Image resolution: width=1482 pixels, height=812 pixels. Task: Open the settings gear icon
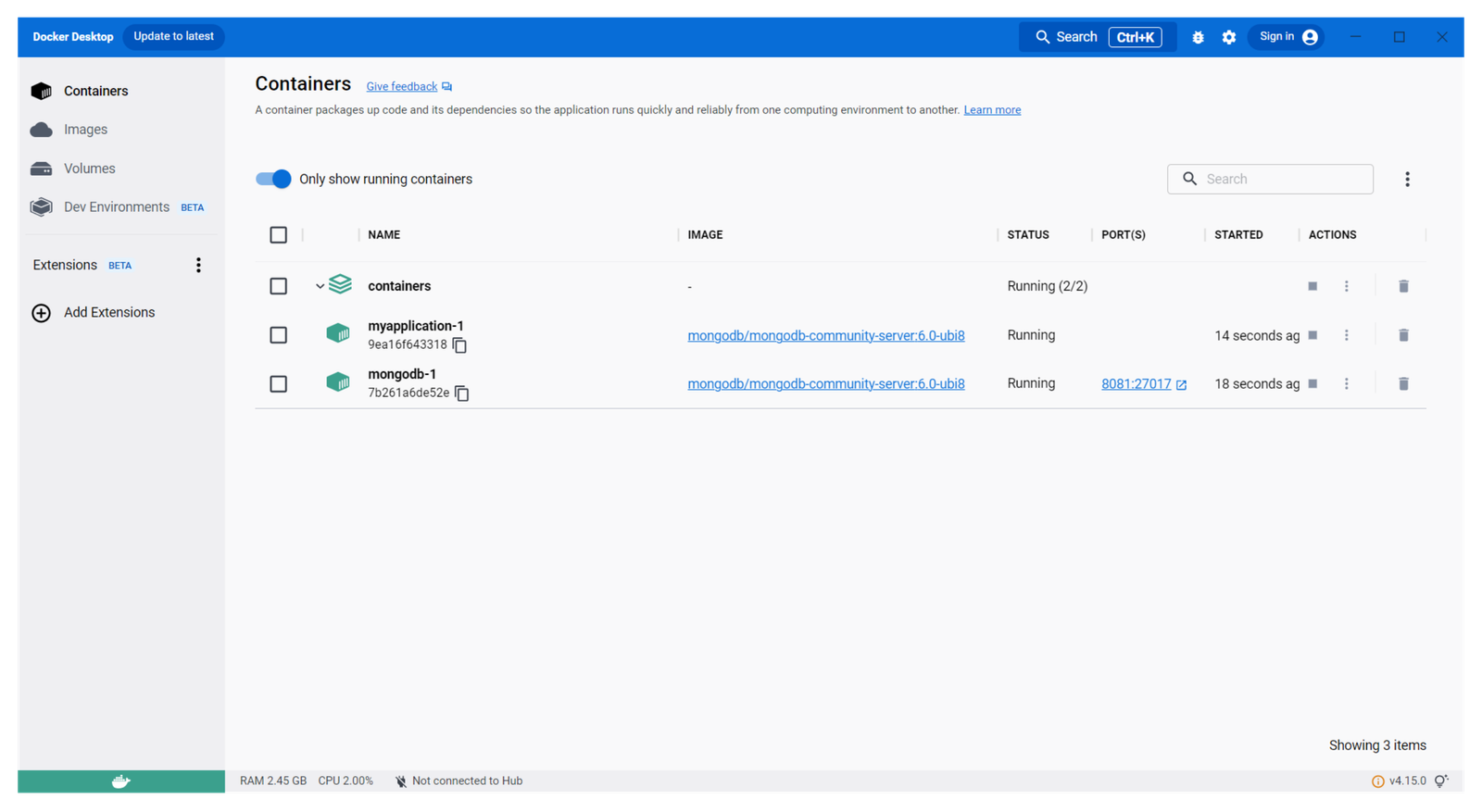(1229, 38)
